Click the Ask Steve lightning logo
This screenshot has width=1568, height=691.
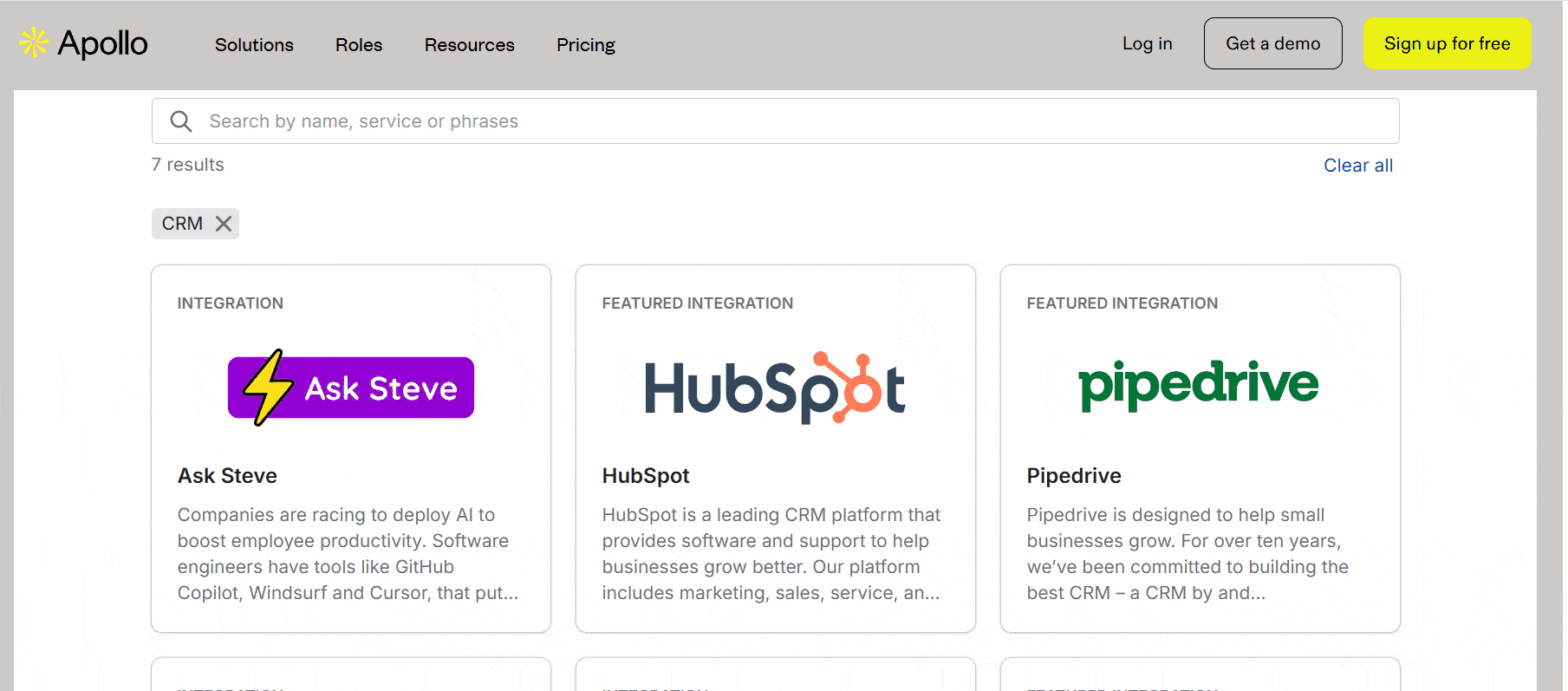coord(351,388)
